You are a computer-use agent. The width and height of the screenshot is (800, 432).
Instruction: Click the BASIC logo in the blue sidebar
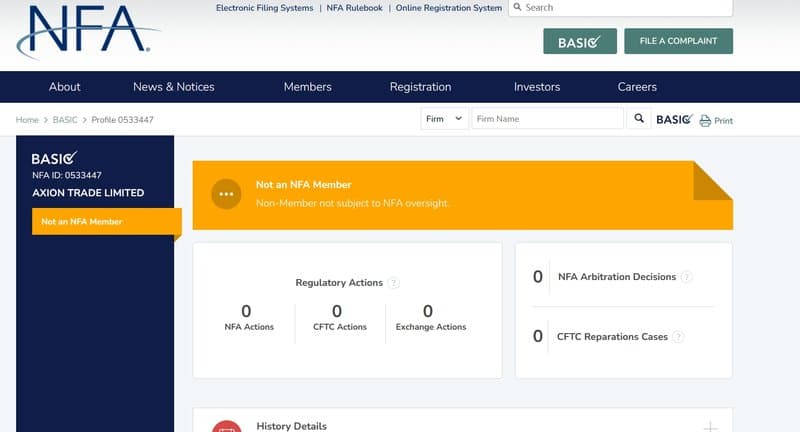click(x=54, y=158)
